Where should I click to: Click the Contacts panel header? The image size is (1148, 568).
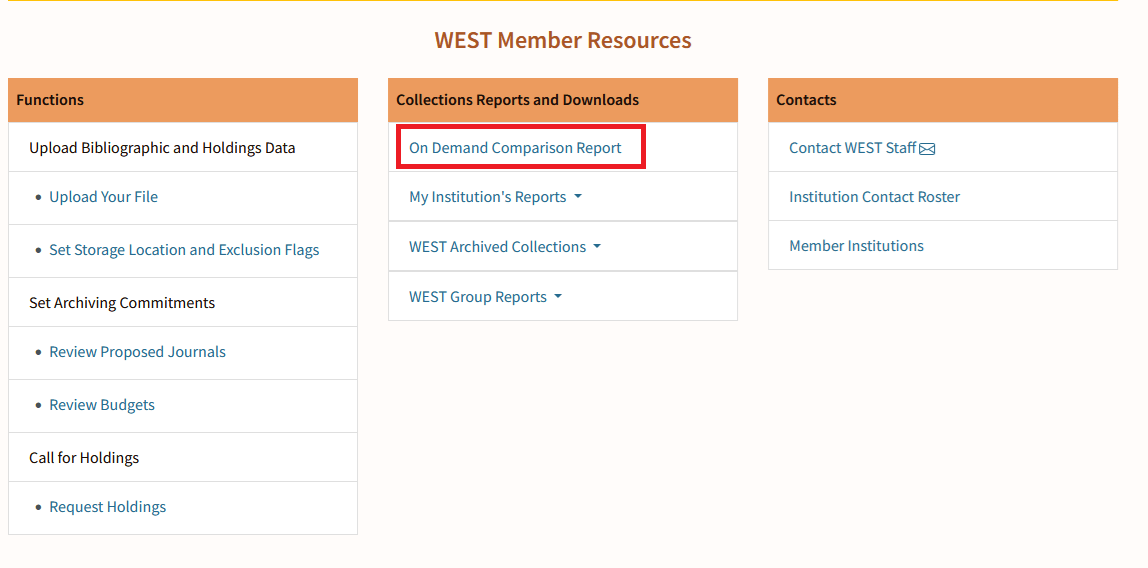tap(943, 100)
